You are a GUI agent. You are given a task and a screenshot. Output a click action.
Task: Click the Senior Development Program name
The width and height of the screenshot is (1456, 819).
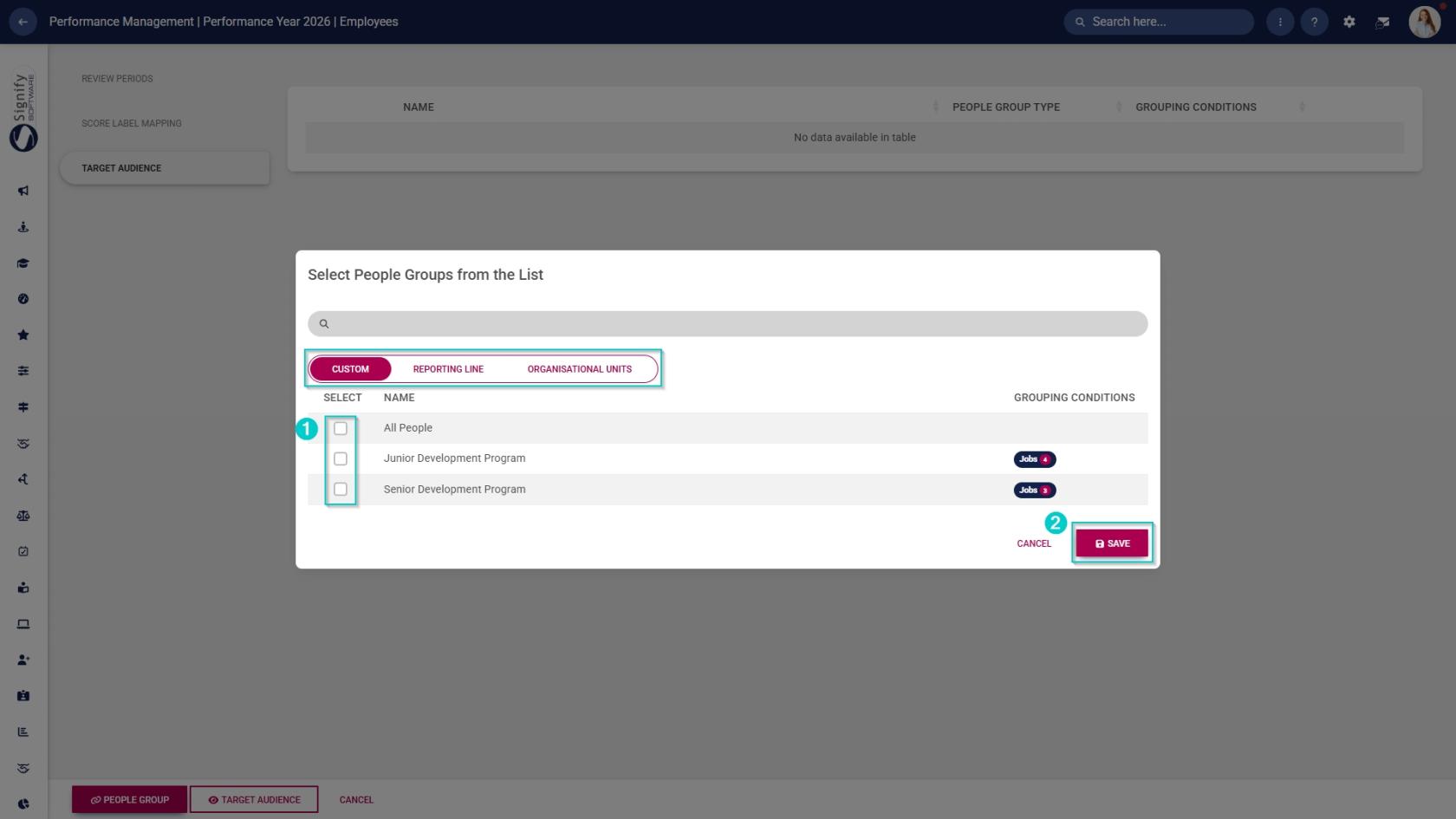[x=454, y=490]
